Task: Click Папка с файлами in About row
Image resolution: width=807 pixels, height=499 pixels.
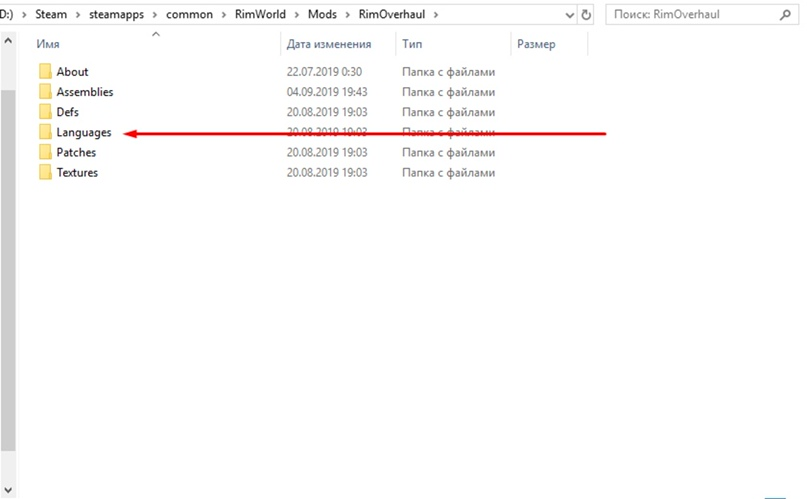Action: coord(448,72)
